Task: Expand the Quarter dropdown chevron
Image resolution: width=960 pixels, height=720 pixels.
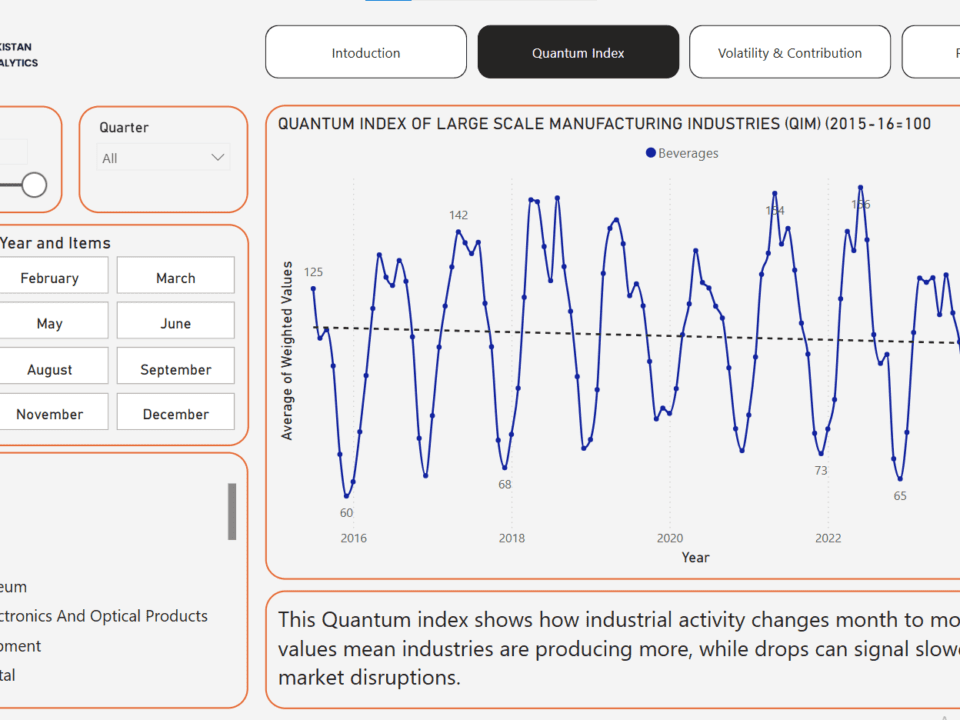Action: (217, 158)
